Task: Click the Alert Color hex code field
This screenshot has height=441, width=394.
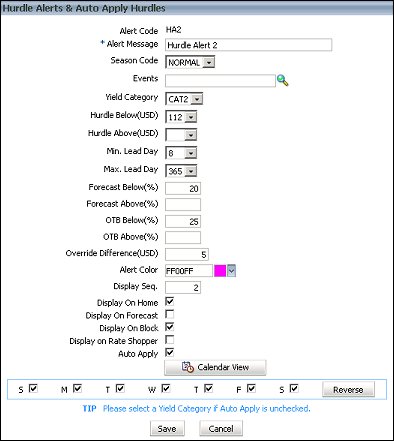Action: (x=189, y=271)
